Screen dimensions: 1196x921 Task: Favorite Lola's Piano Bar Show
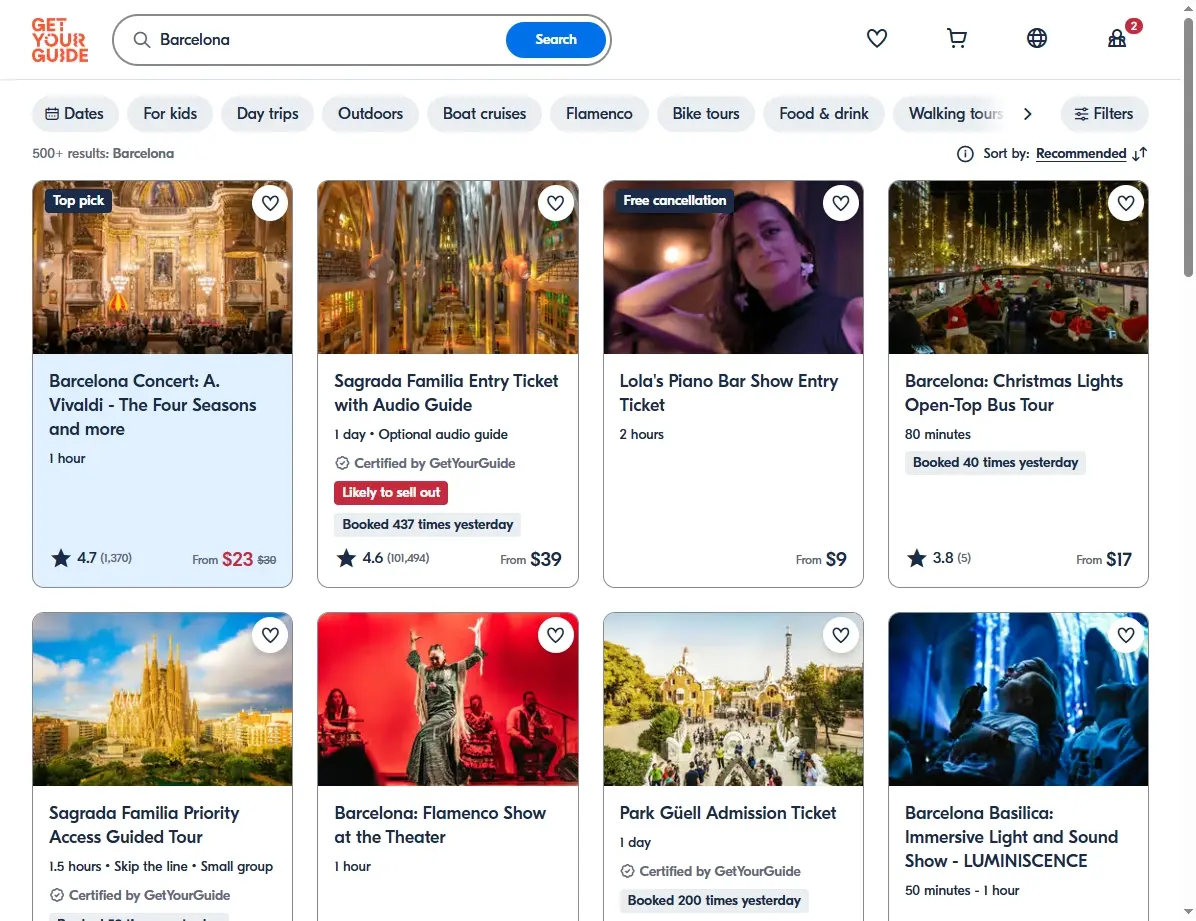tap(841, 203)
